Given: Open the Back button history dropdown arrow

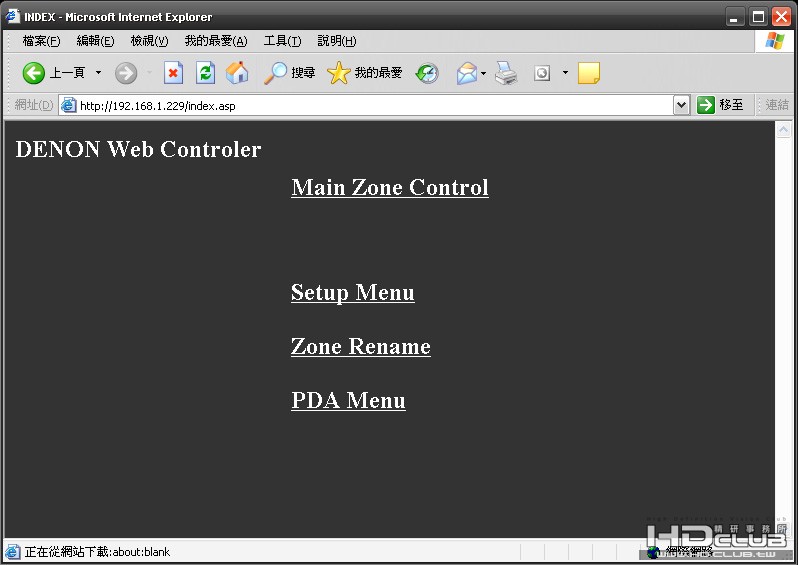Looking at the screenshot, I should point(98,73).
